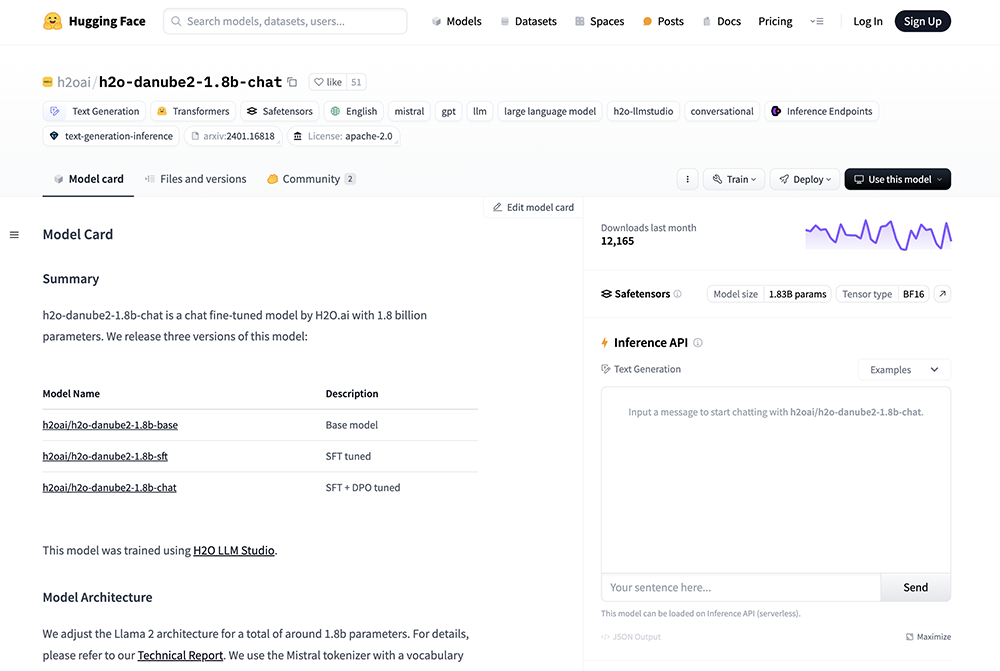Switch to Files and versions tab
The height and width of the screenshot is (671, 1000).
tap(195, 179)
